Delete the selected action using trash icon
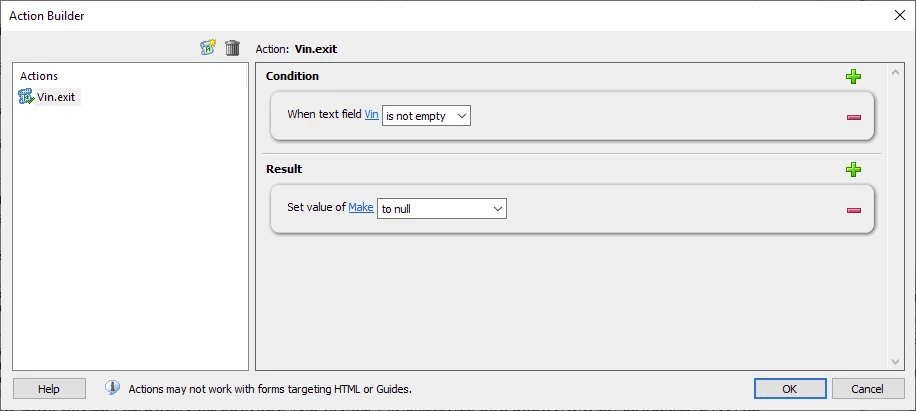Screen dimensions: 916x411 point(233,47)
